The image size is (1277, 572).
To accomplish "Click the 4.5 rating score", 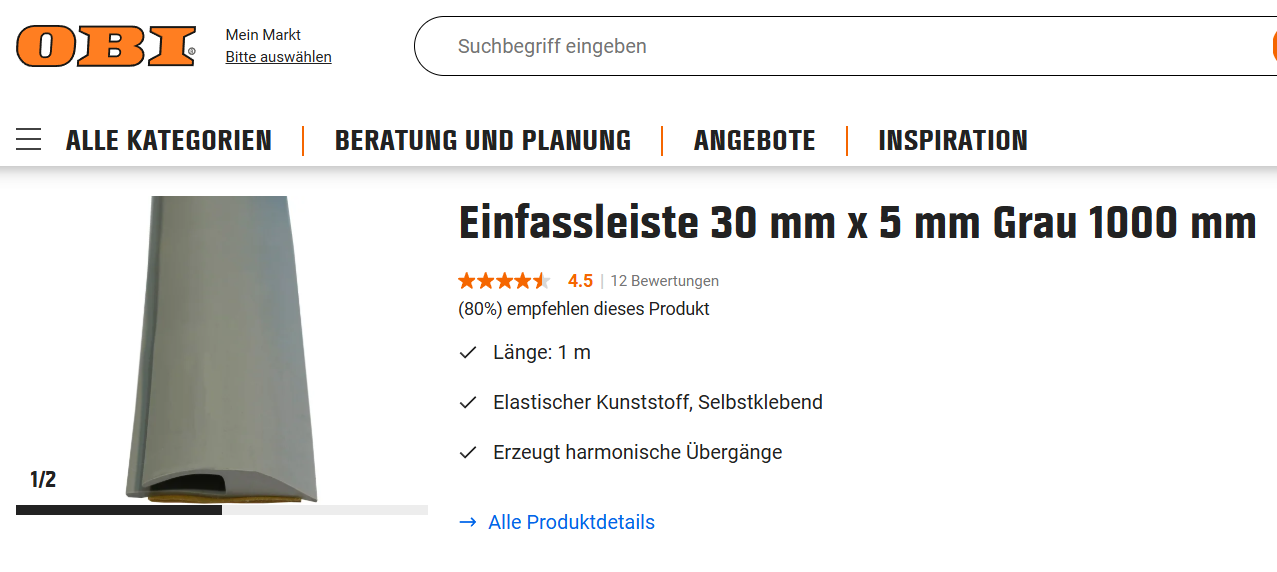I will (580, 281).
